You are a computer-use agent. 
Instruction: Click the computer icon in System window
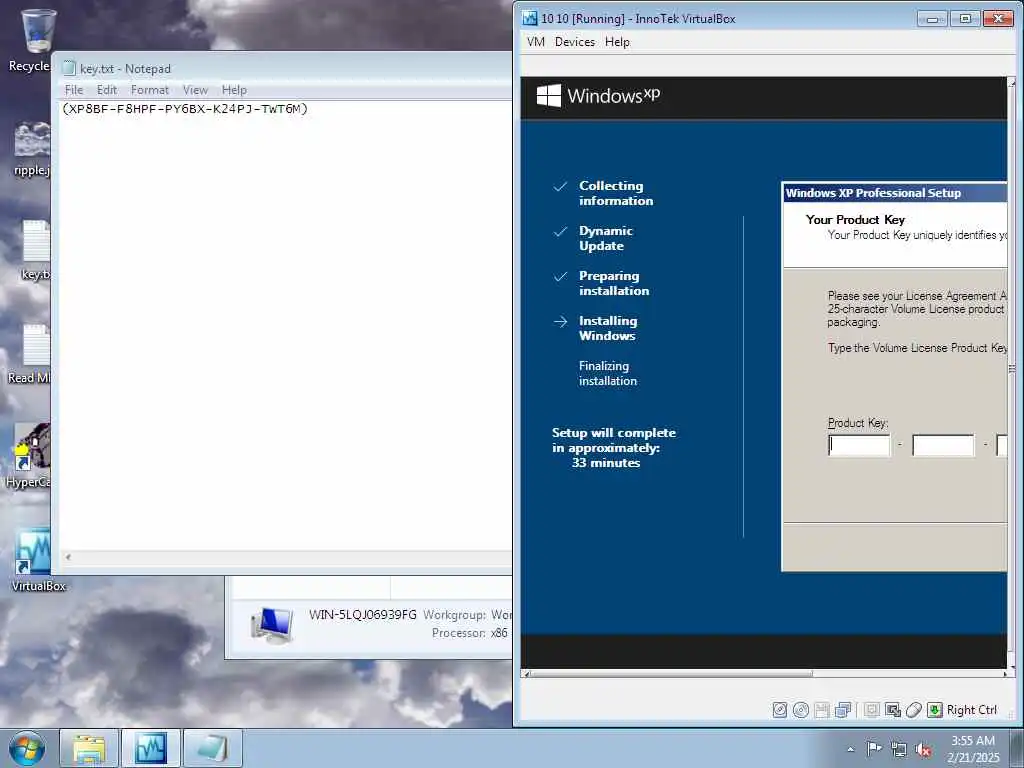[x=272, y=625]
